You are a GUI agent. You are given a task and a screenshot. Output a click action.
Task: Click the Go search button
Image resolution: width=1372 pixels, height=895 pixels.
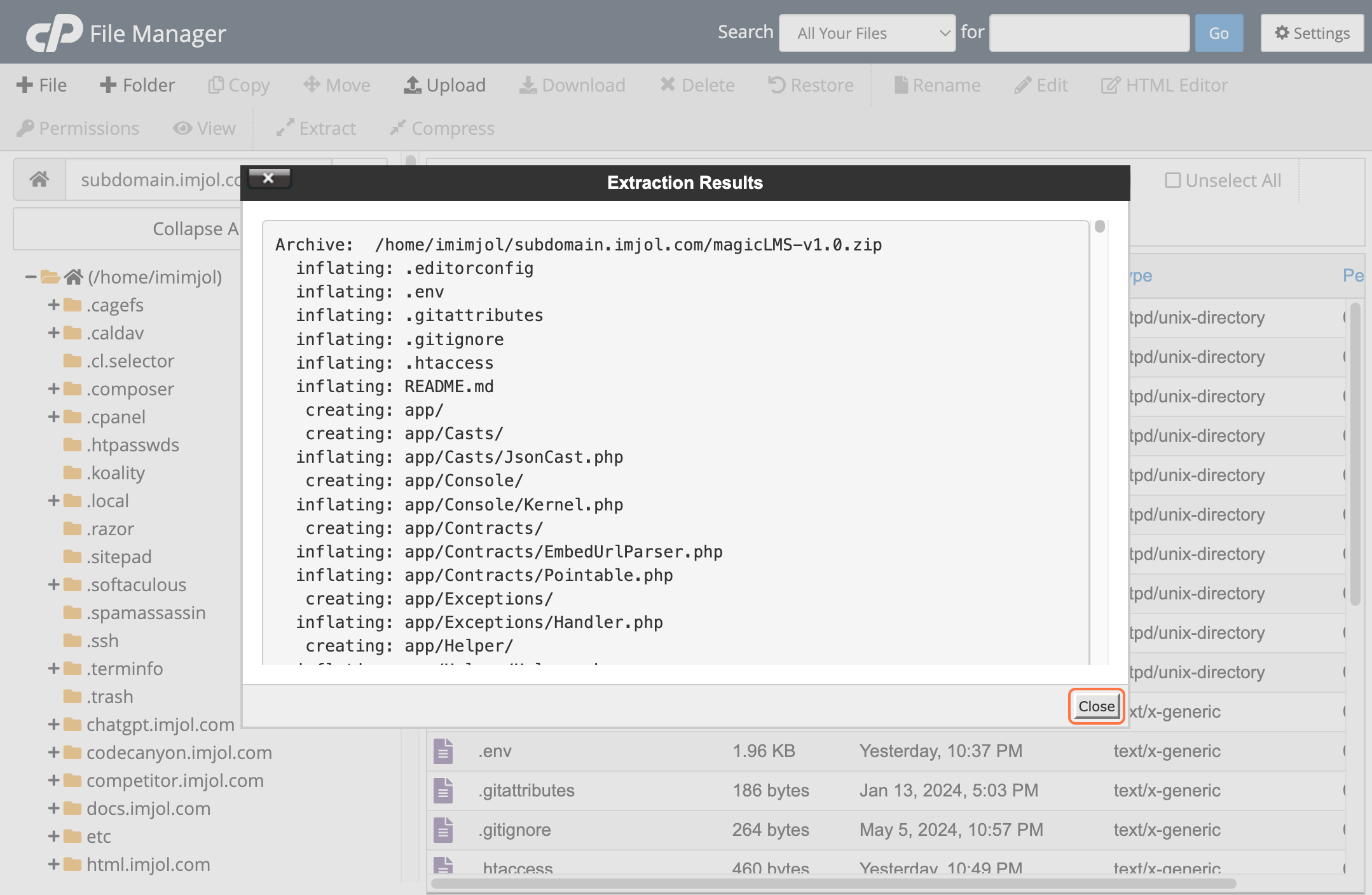1219,33
